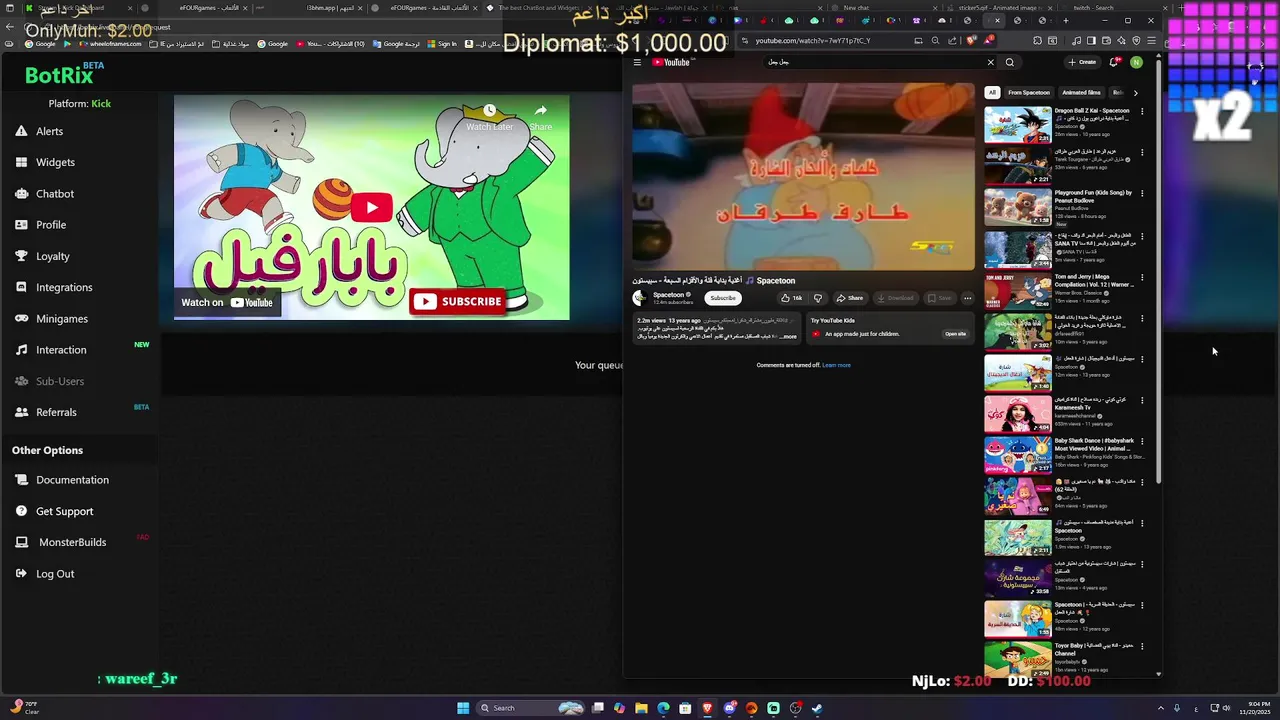This screenshot has height=720, width=1280.
Task: Open the Windows Start menu
Action: tap(463, 708)
